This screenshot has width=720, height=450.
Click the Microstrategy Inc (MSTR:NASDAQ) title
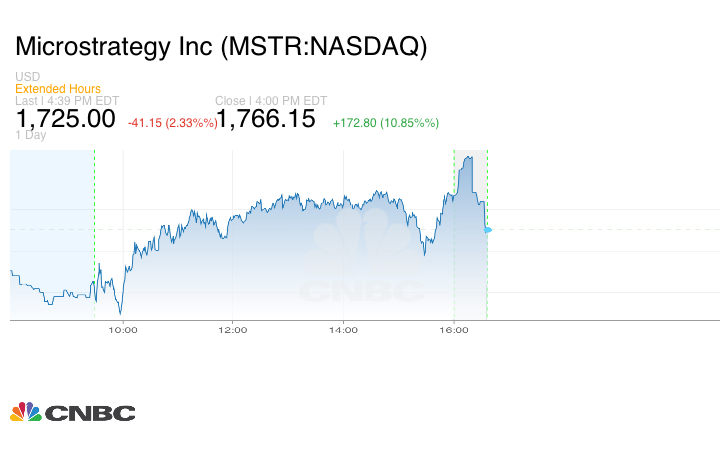pyautogui.click(x=221, y=46)
